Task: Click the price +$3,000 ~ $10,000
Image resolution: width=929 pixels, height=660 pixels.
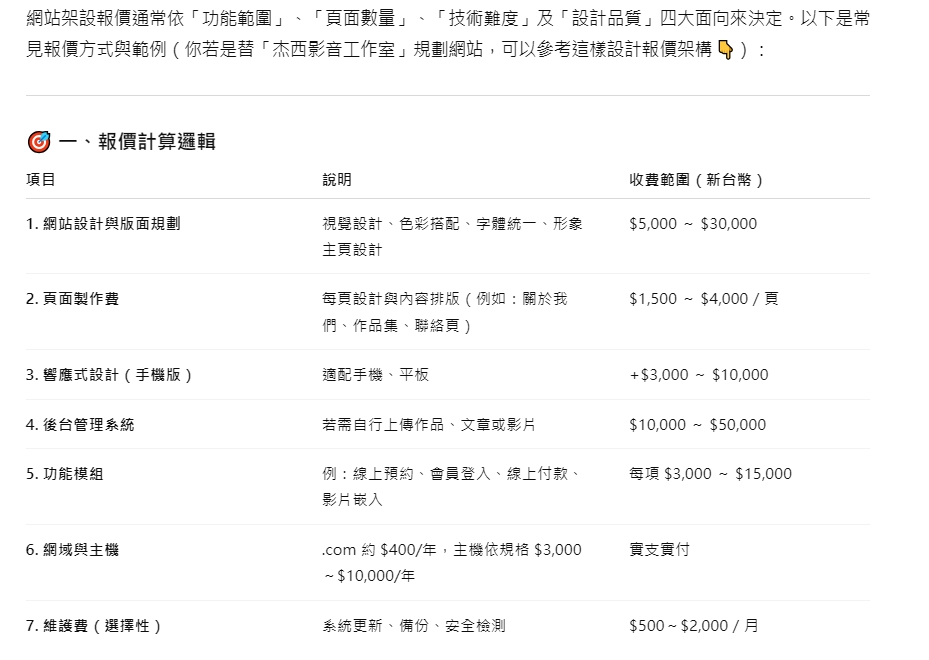Action: click(699, 375)
